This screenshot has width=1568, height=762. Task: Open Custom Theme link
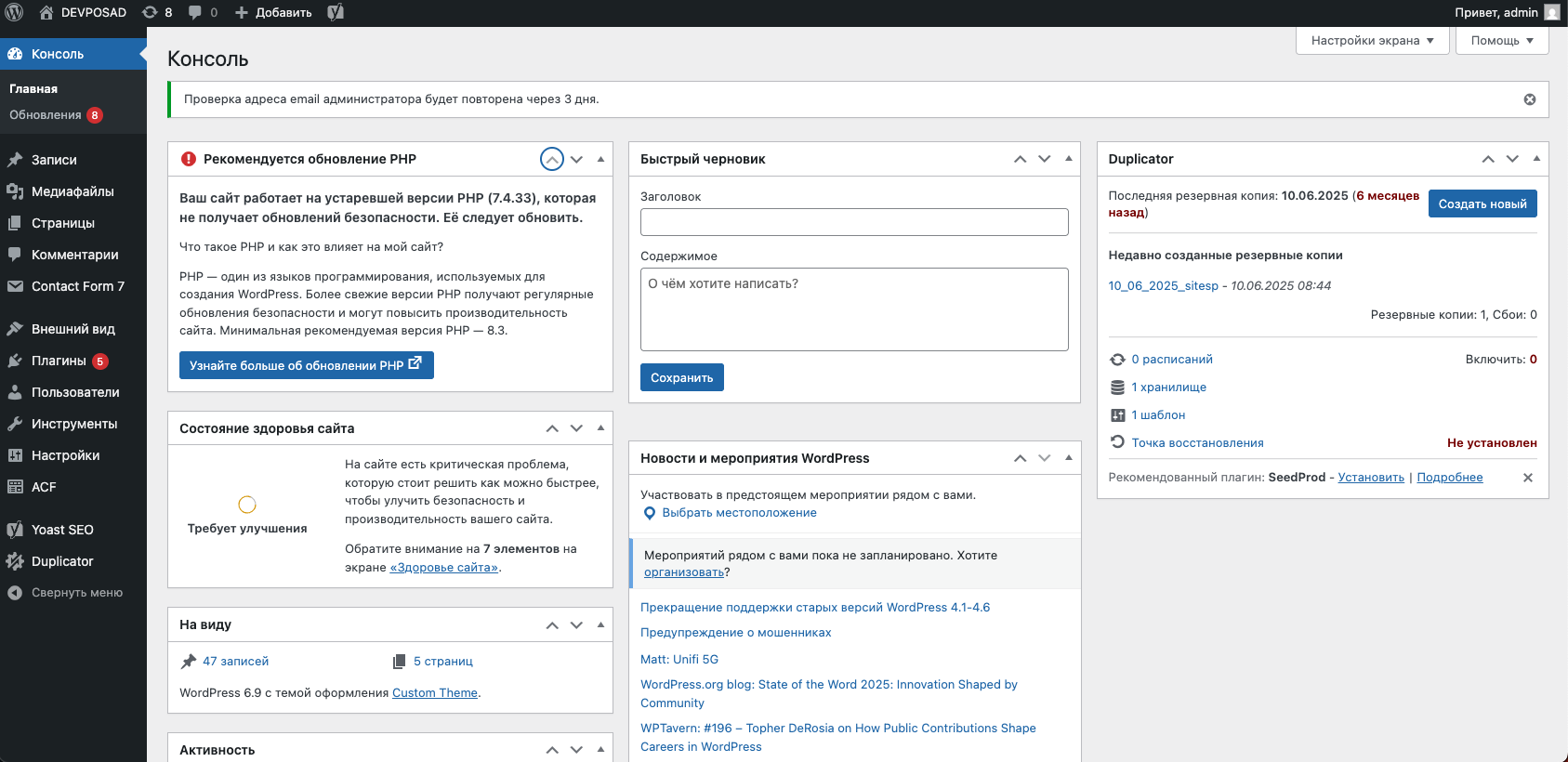[x=435, y=693]
